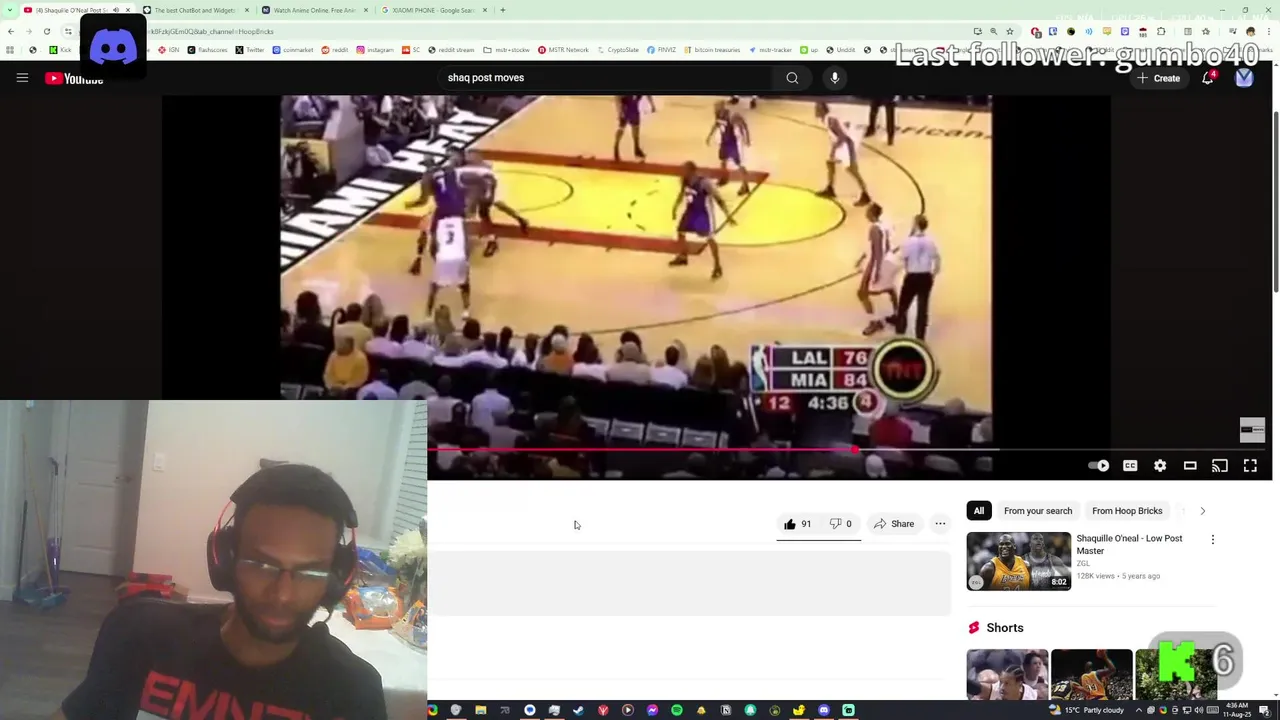Viewport: 1280px width, 720px height.
Task: Go to the YouTube home logo
Action: (74, 78)
